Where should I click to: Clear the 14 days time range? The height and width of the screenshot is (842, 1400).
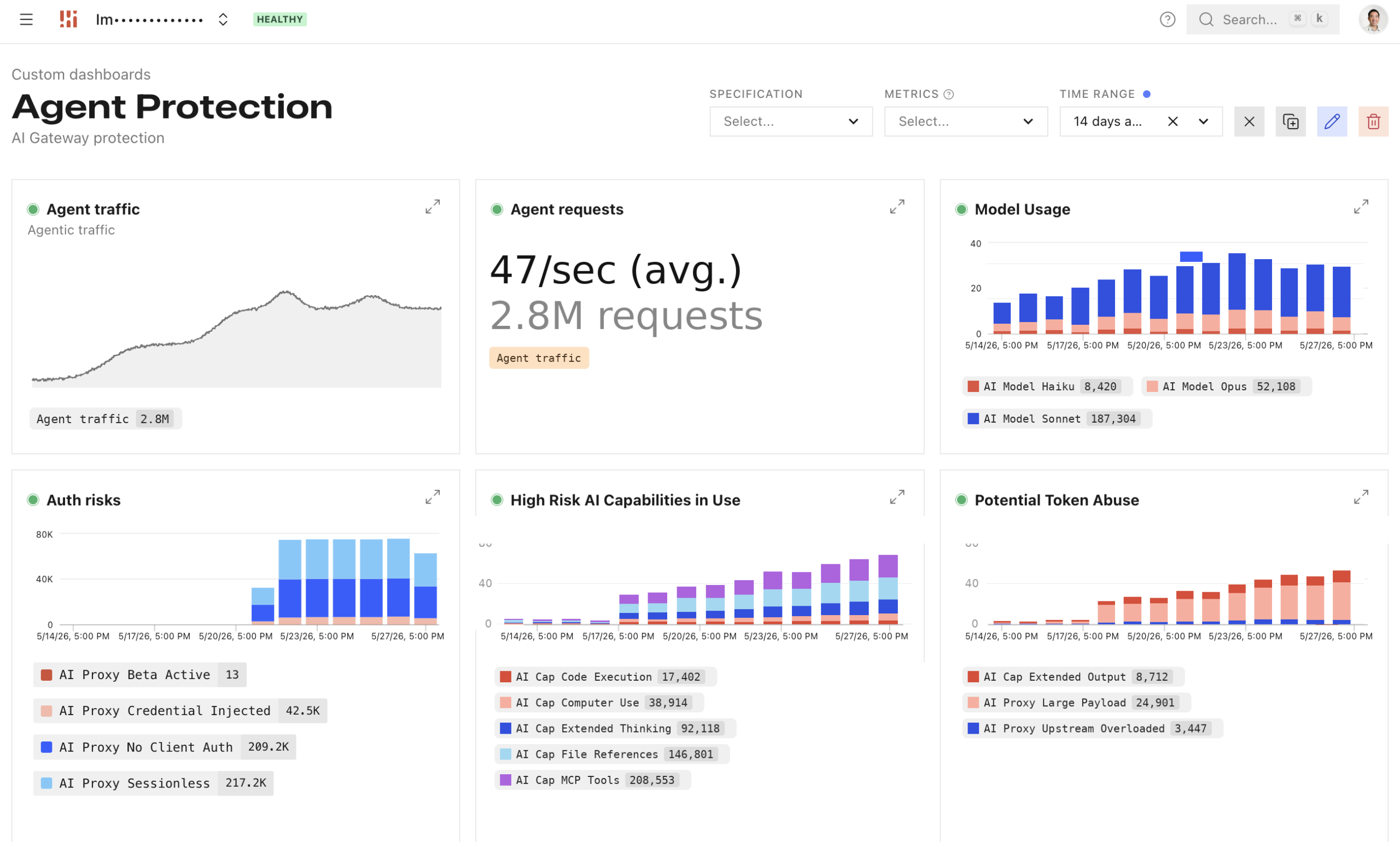(x=1172, y=121)
